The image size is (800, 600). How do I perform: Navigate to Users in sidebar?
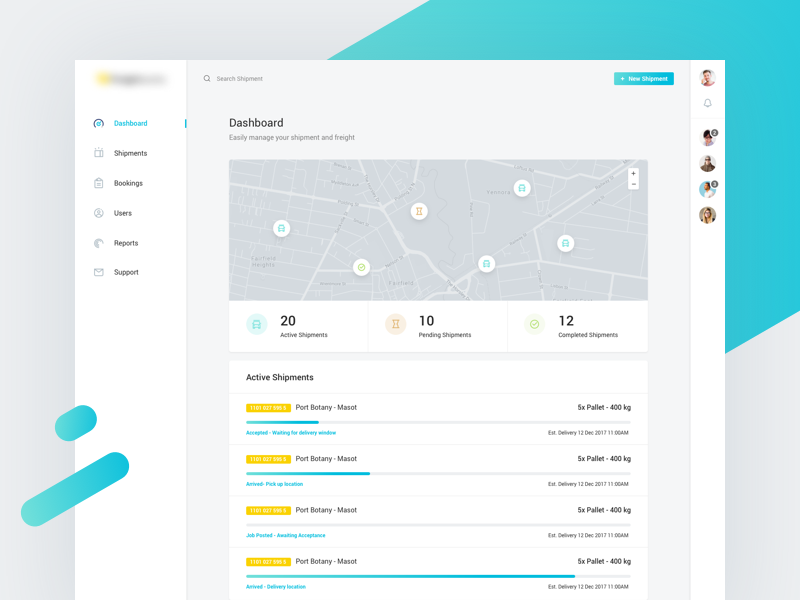click(x=122, y=213)
